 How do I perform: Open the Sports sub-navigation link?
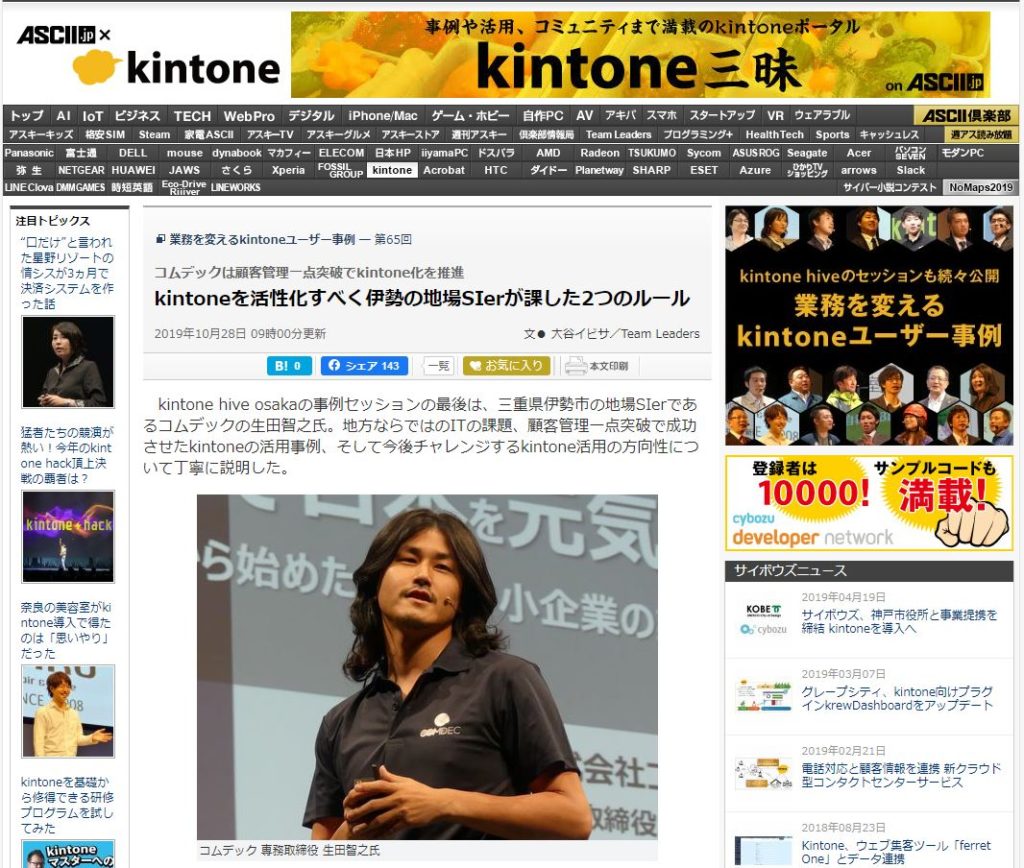click(832, 135)
